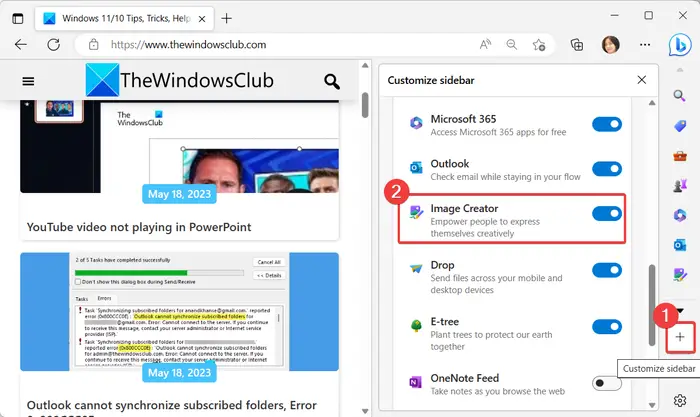700x417 pixels.
Task: Open Read aloud from address bar
Action: pos(485,45)
